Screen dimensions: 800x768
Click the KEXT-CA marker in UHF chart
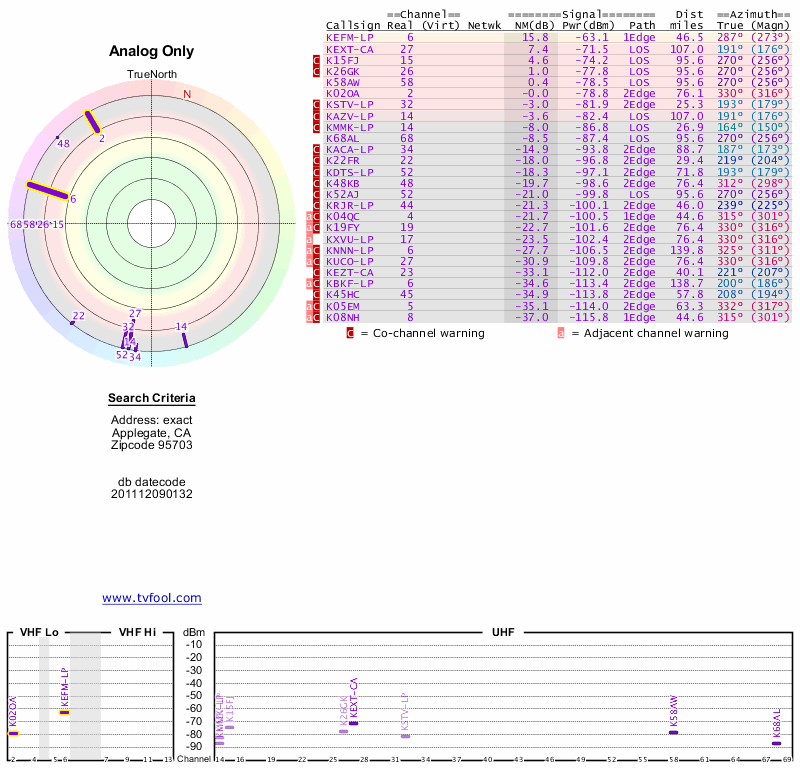353,722
